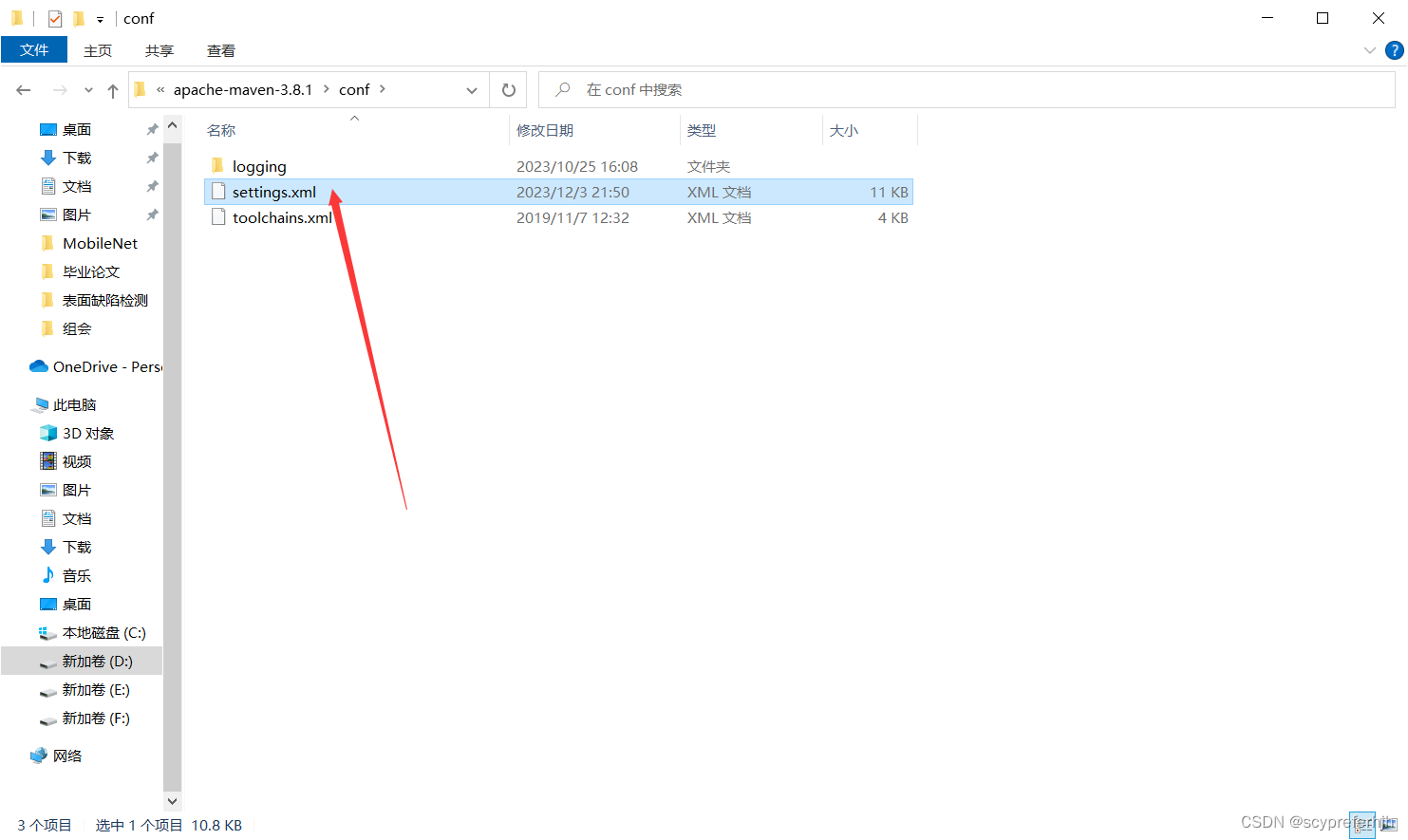Viewport: 1408px width, 840px height.
Task: Open pinned 下载 in quick access
Action: pyautogui.click(x=77, y=159)
